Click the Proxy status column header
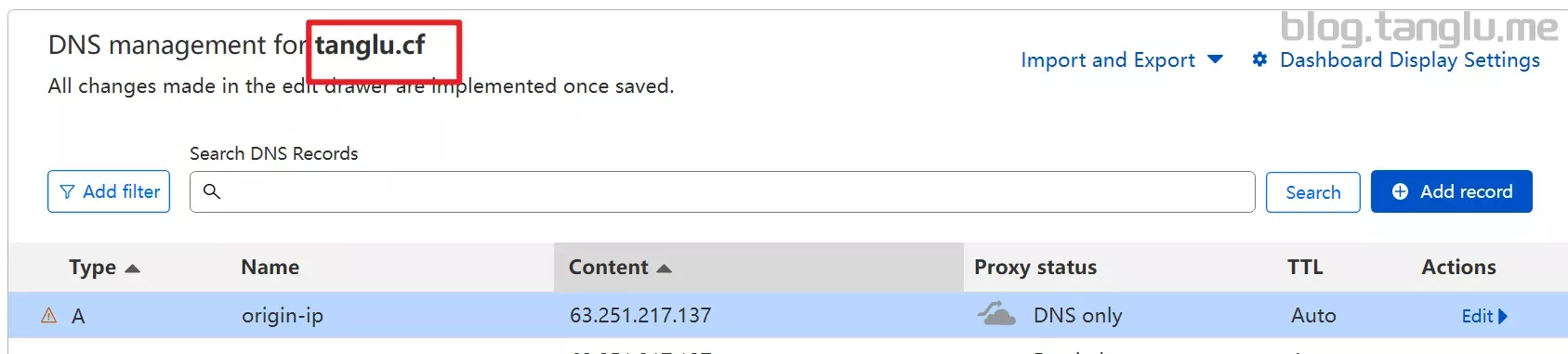 (x=1035, y=268)
